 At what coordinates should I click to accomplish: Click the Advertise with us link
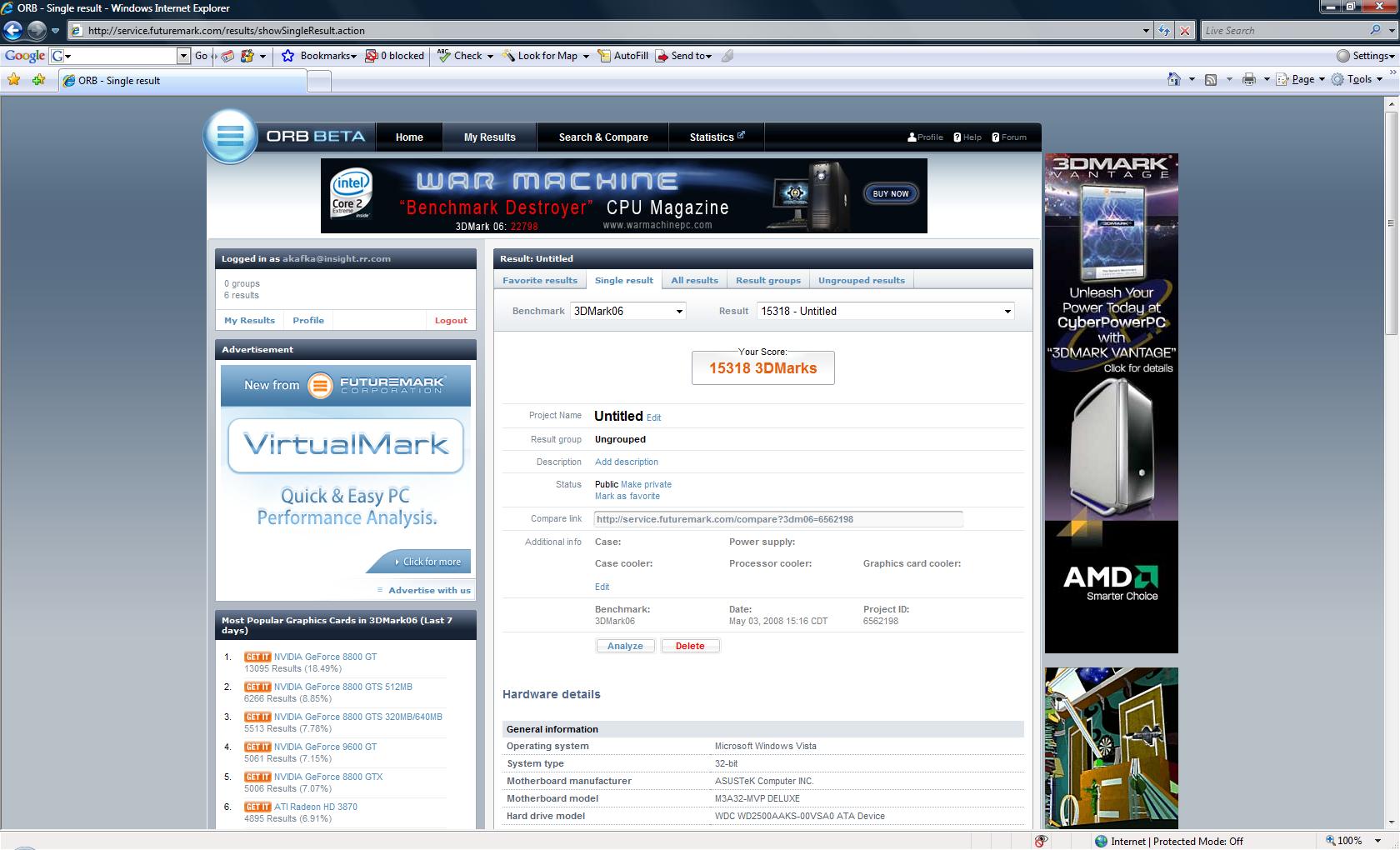coord(429,590)
